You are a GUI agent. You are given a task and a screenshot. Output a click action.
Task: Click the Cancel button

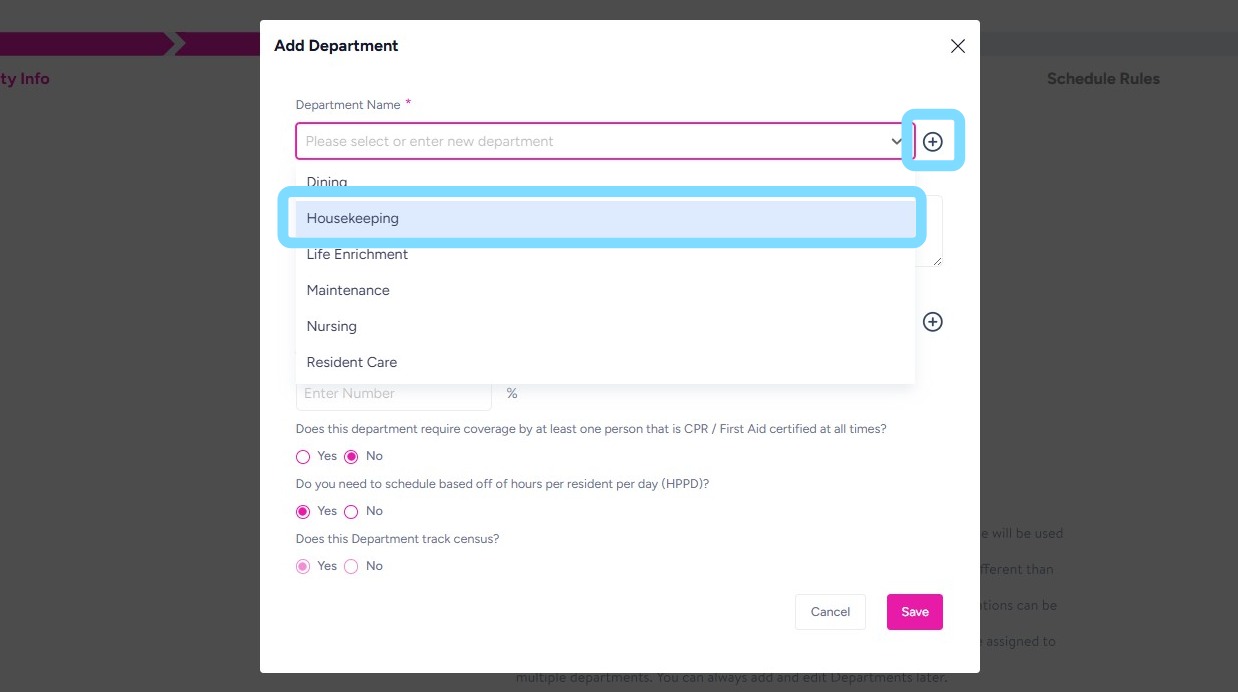point(830,612)
